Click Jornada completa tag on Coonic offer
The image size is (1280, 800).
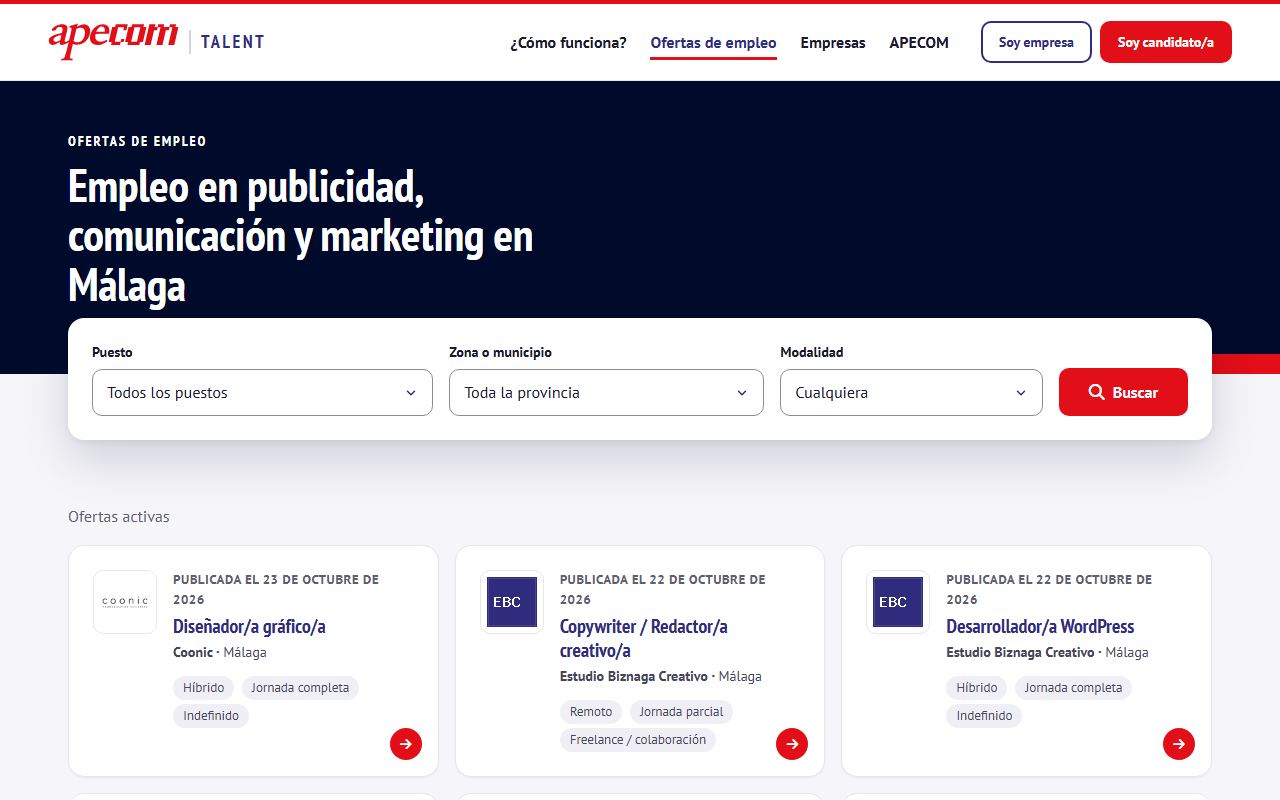(x=300, y=688)
